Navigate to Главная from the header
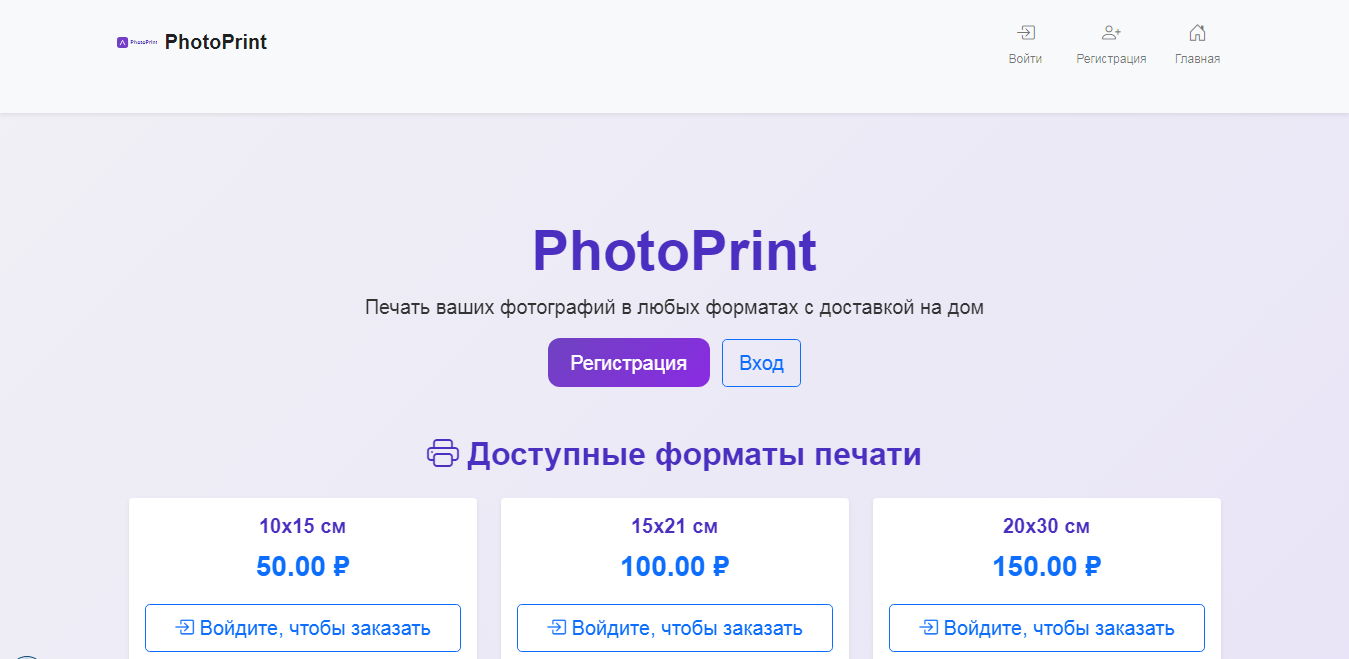This screenshot has height=659, width=1349. tap(1197, 58)
